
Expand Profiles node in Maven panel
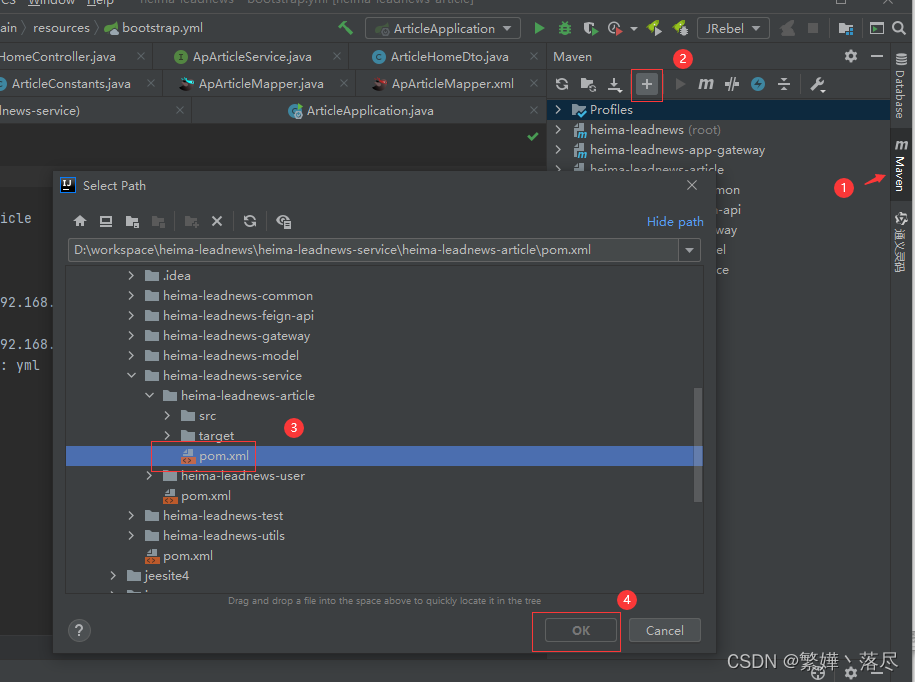tap(558, 110)
